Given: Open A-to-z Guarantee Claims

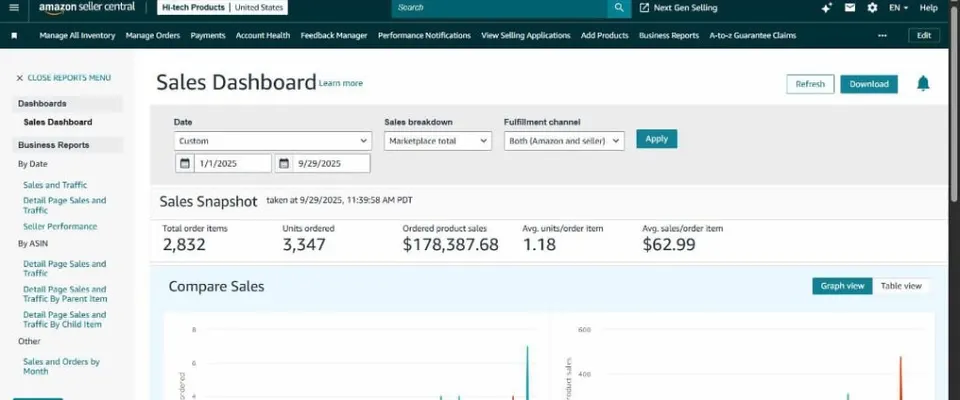Looking at the screenshot, I should [x=752, y=36].
